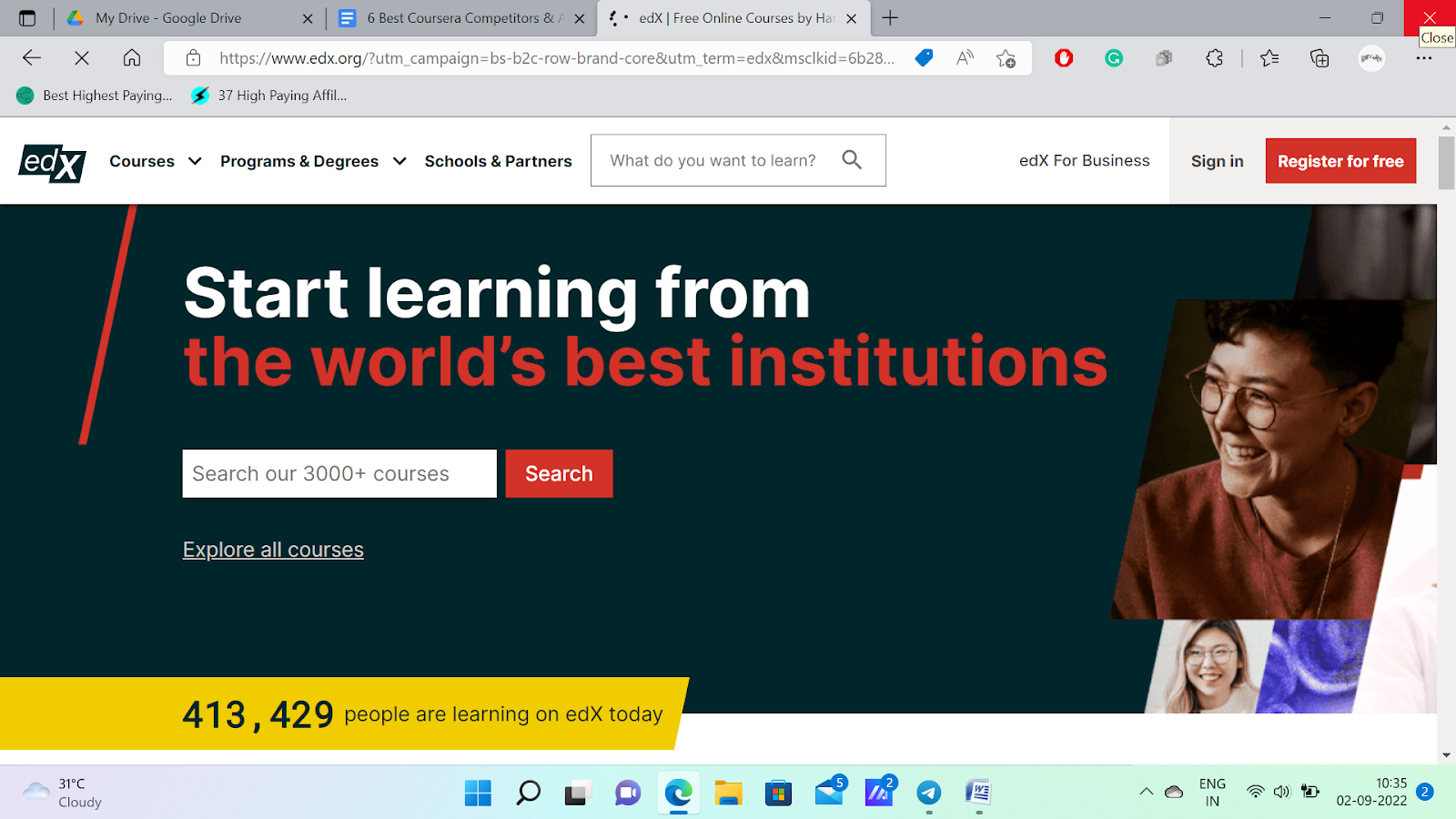This screenshot has width=1456, height=819.
Task: Open edX For Business link
Action: 1084,160
